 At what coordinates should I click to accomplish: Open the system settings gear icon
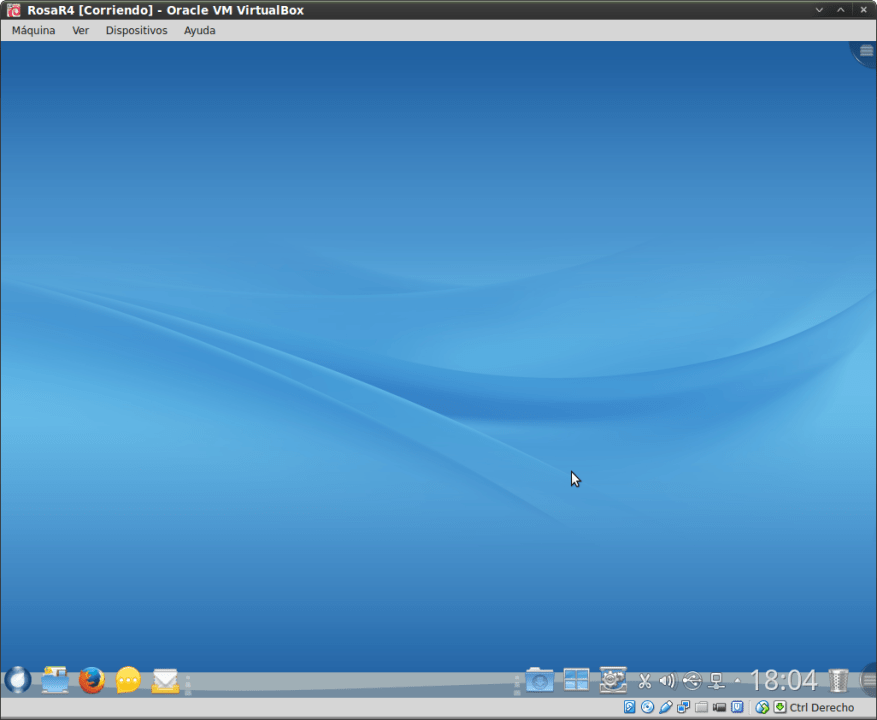pyautogui.click(x=613, y=681)
